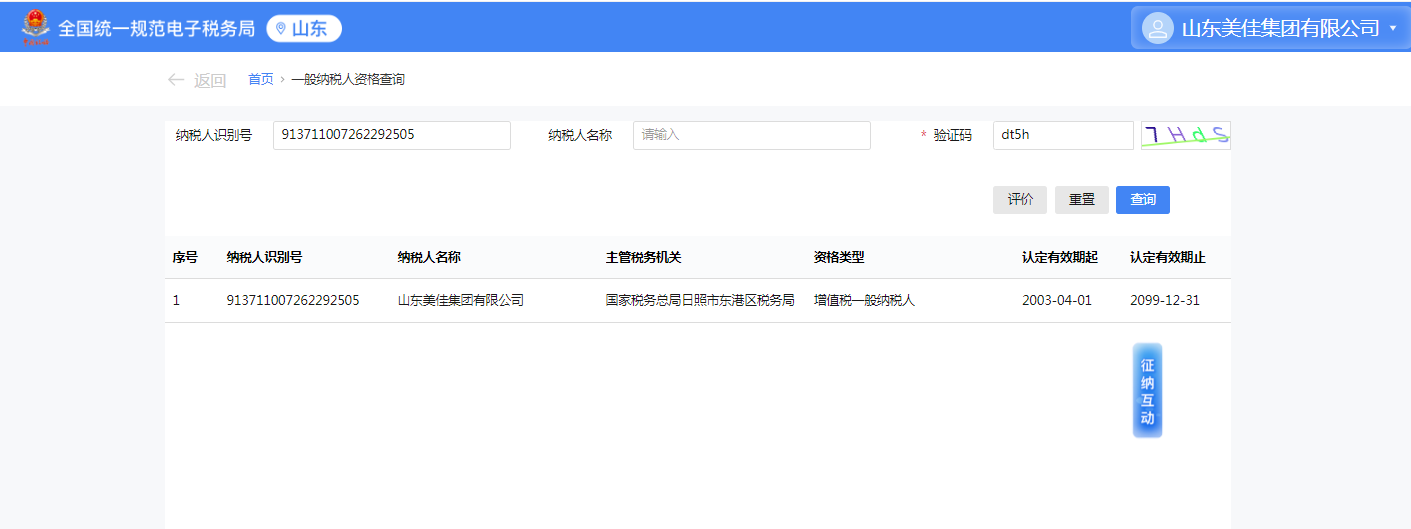This screenshot has height=529, width=1411.
Task: Click the location pin icon beside 山东
Action: click(x=280, y=29)
